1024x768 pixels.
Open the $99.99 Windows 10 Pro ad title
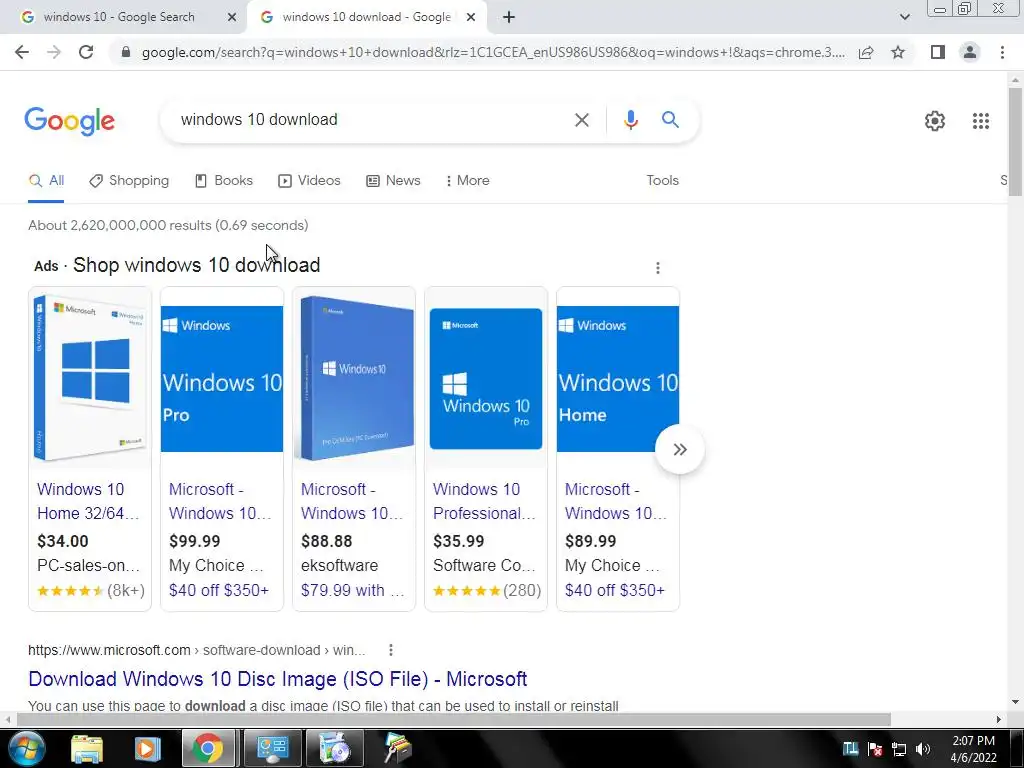click(220, 502)
